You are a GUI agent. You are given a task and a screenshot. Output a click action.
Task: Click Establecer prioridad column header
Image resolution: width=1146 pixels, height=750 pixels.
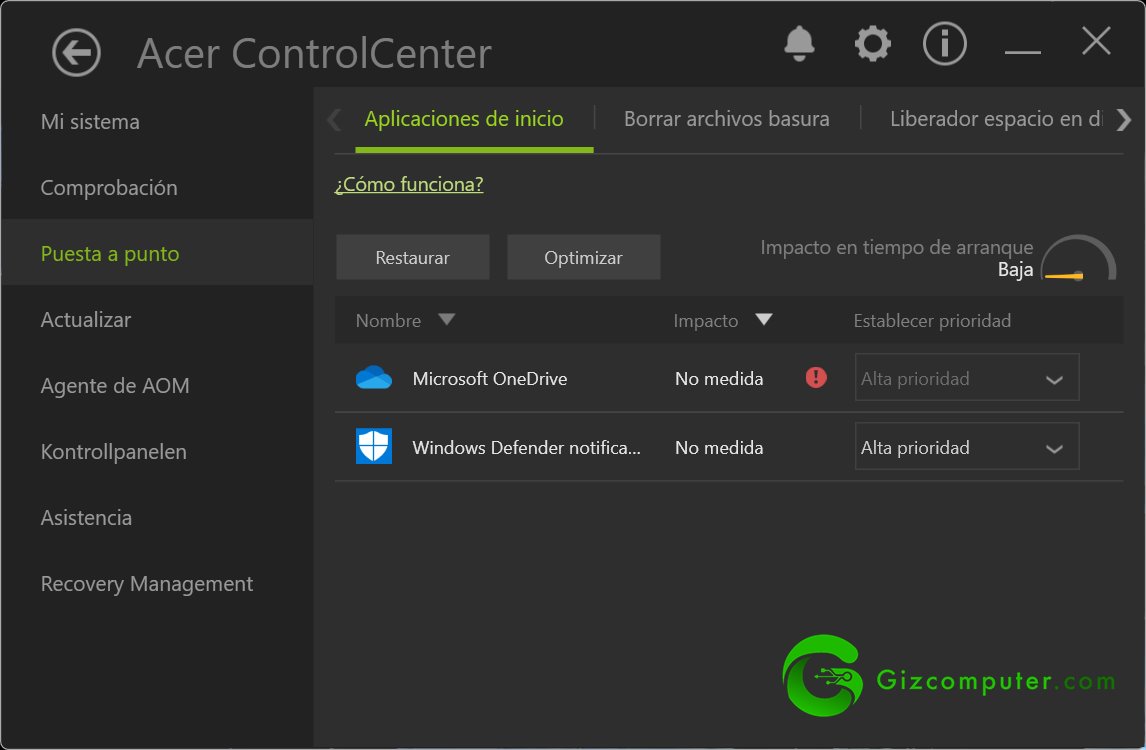[932, 320]
